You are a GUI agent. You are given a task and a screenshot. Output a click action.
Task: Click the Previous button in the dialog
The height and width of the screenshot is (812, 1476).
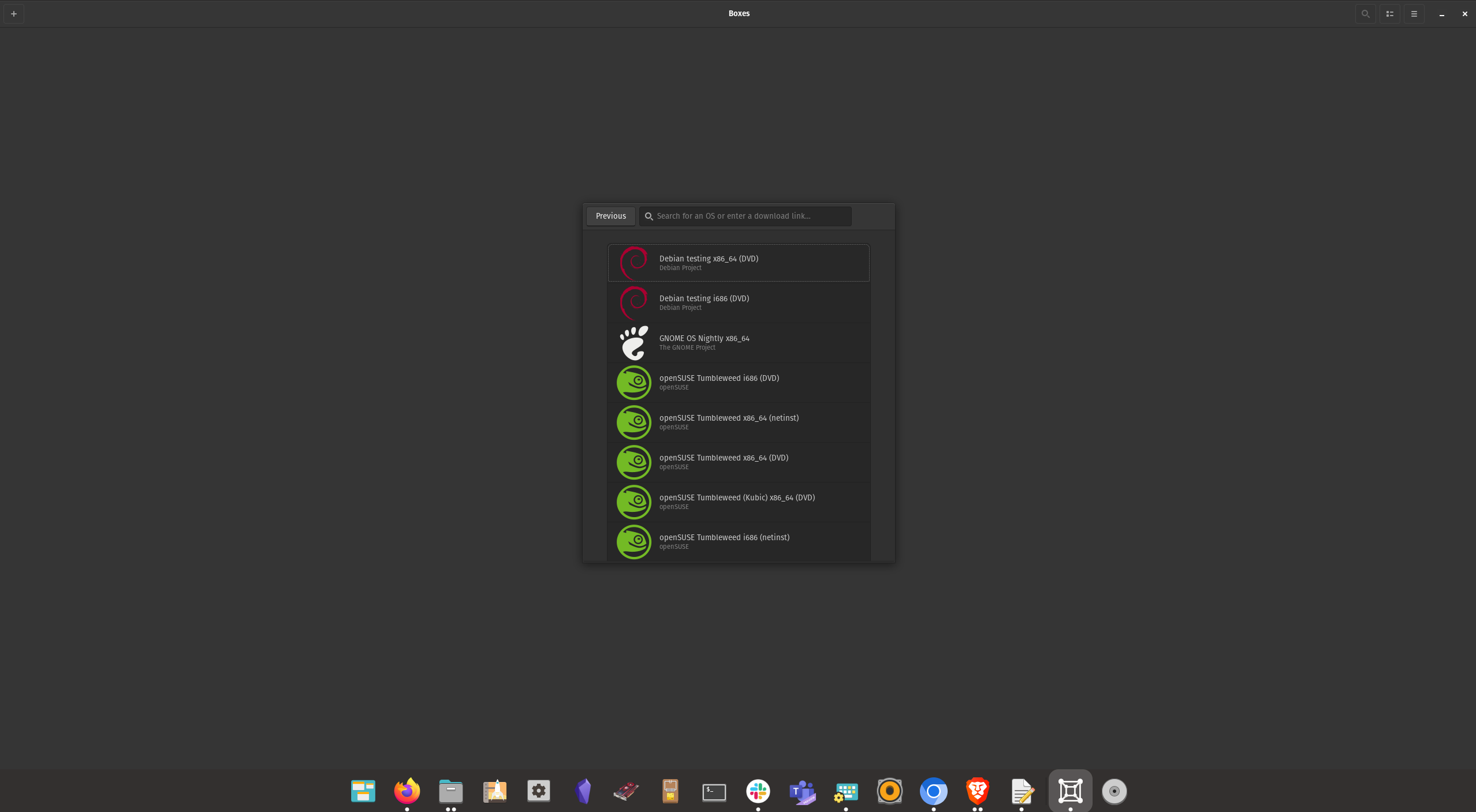[x=610, y=216]
